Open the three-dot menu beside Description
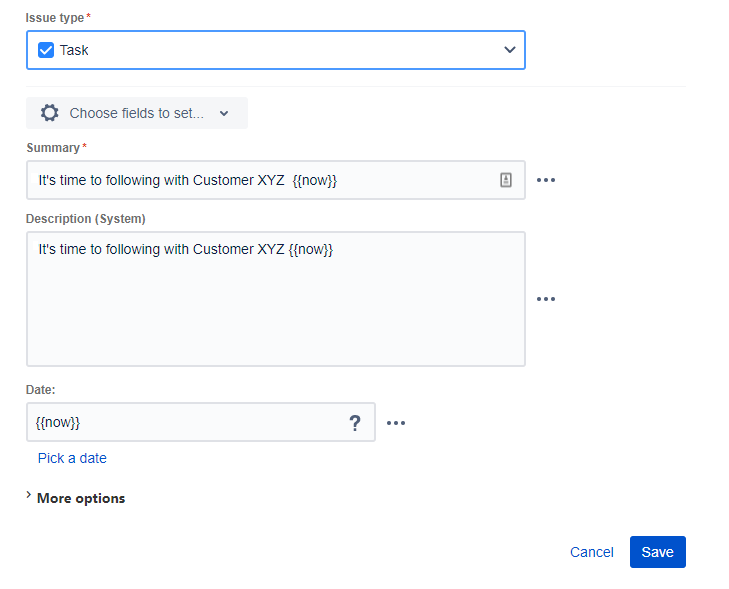 coord(545,299)
